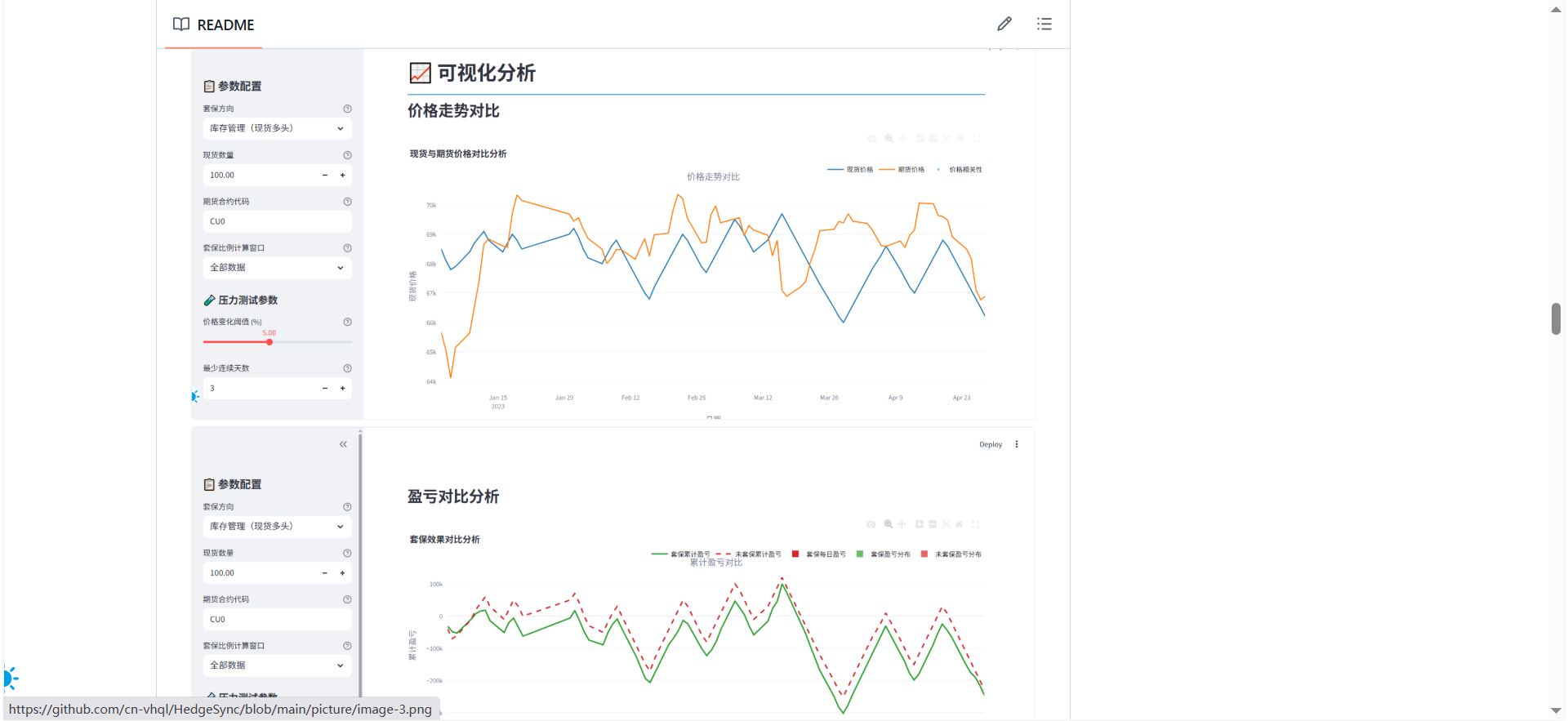The image size is (1568, 721).
Task: Expand 套保方向 dropdown in the first screenshot
Action: tap(277, 128)
